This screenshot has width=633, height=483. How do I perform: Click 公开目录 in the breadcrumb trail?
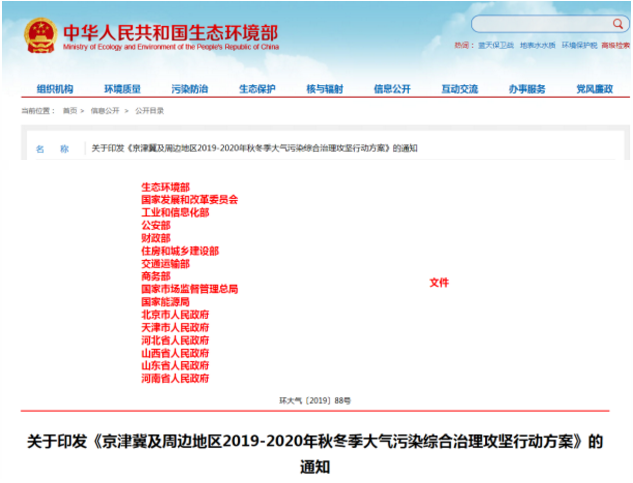click(149, 111)
